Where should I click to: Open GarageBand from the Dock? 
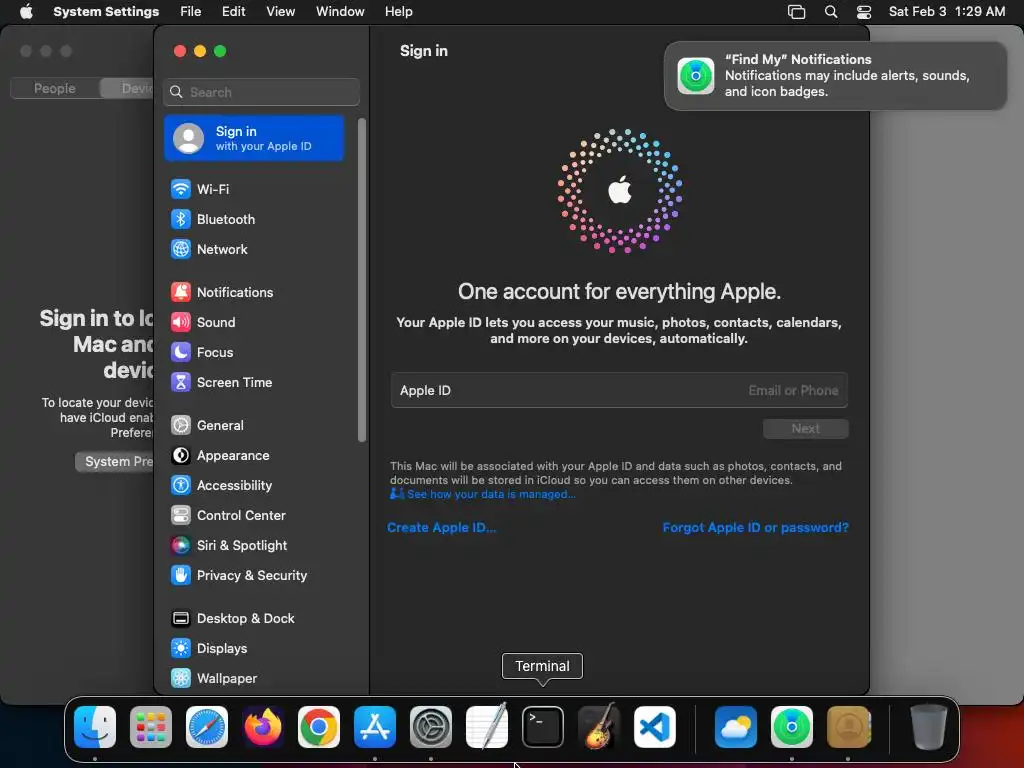pos(598,727)
